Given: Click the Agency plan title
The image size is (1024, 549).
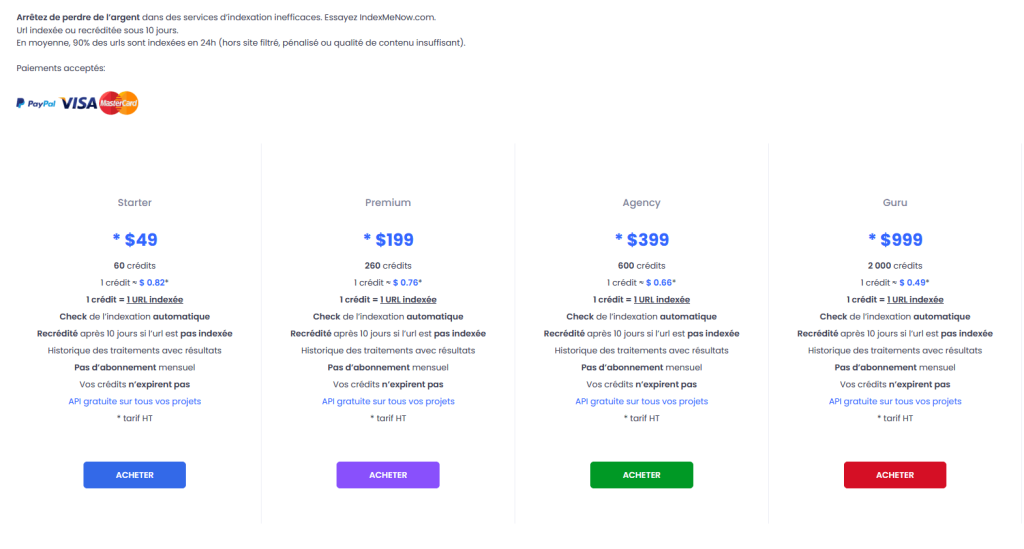Looking at the screenshot, I should (x=641, y=203).
